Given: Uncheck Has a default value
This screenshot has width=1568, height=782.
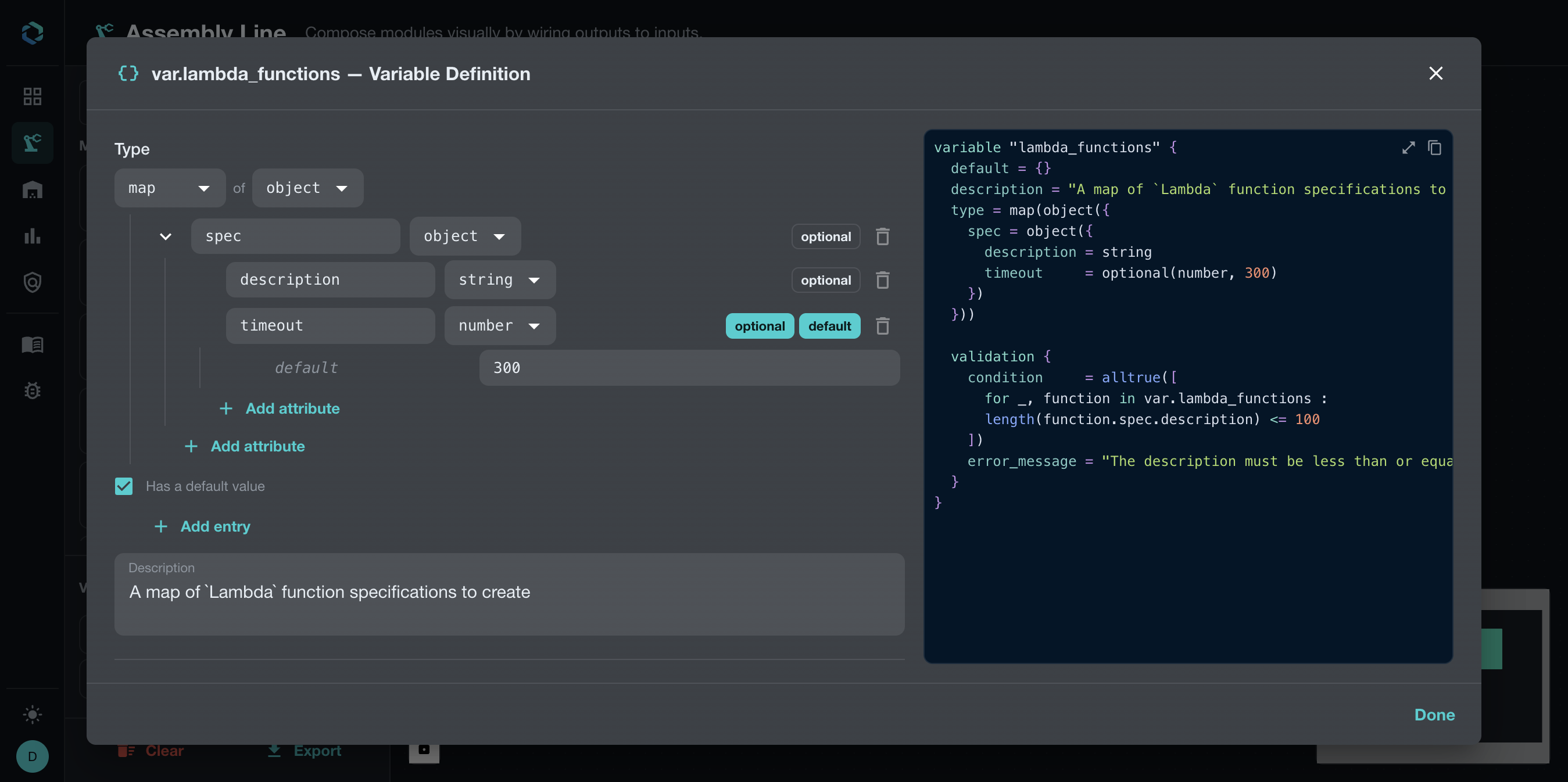Looking at the screenshot, I should coord(124,486).
